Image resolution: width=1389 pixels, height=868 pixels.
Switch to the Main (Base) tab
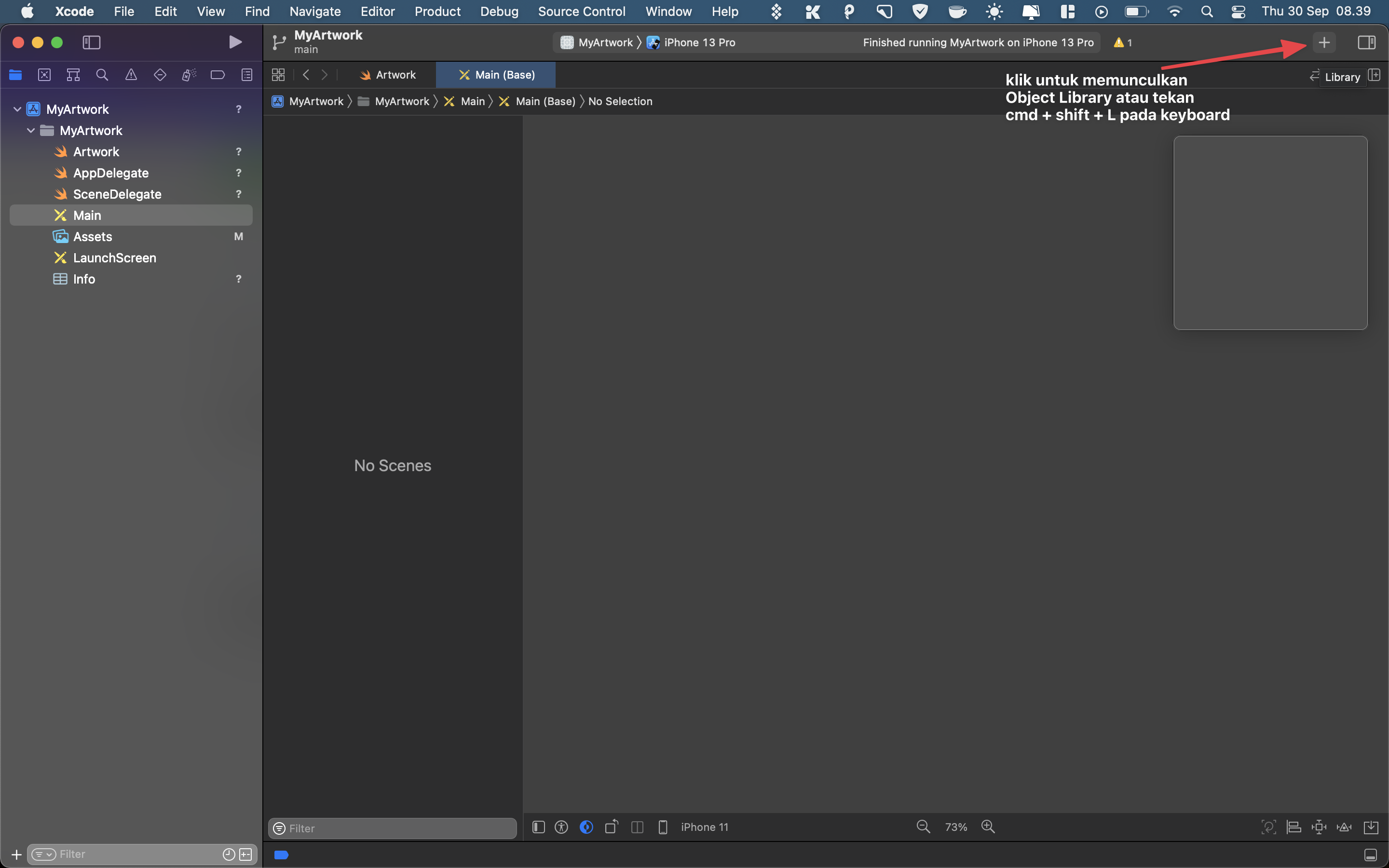(x=496, y=75)
